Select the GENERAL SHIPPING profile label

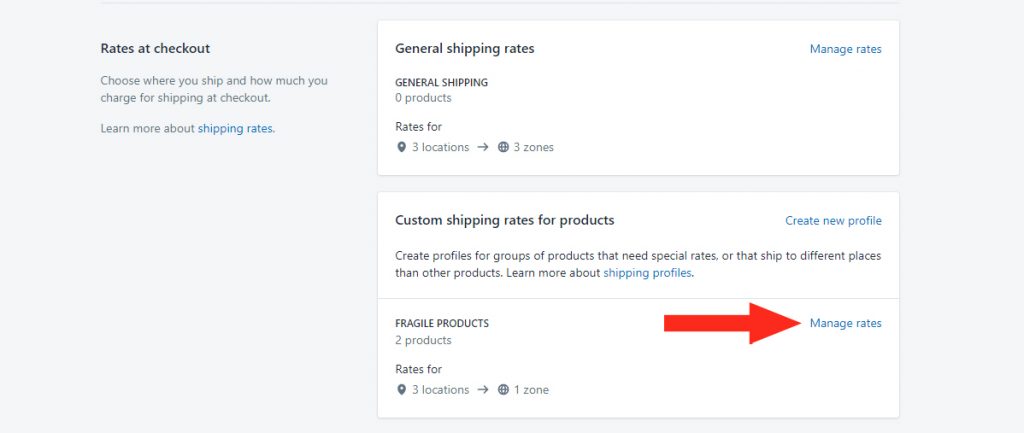pos(441,83)
